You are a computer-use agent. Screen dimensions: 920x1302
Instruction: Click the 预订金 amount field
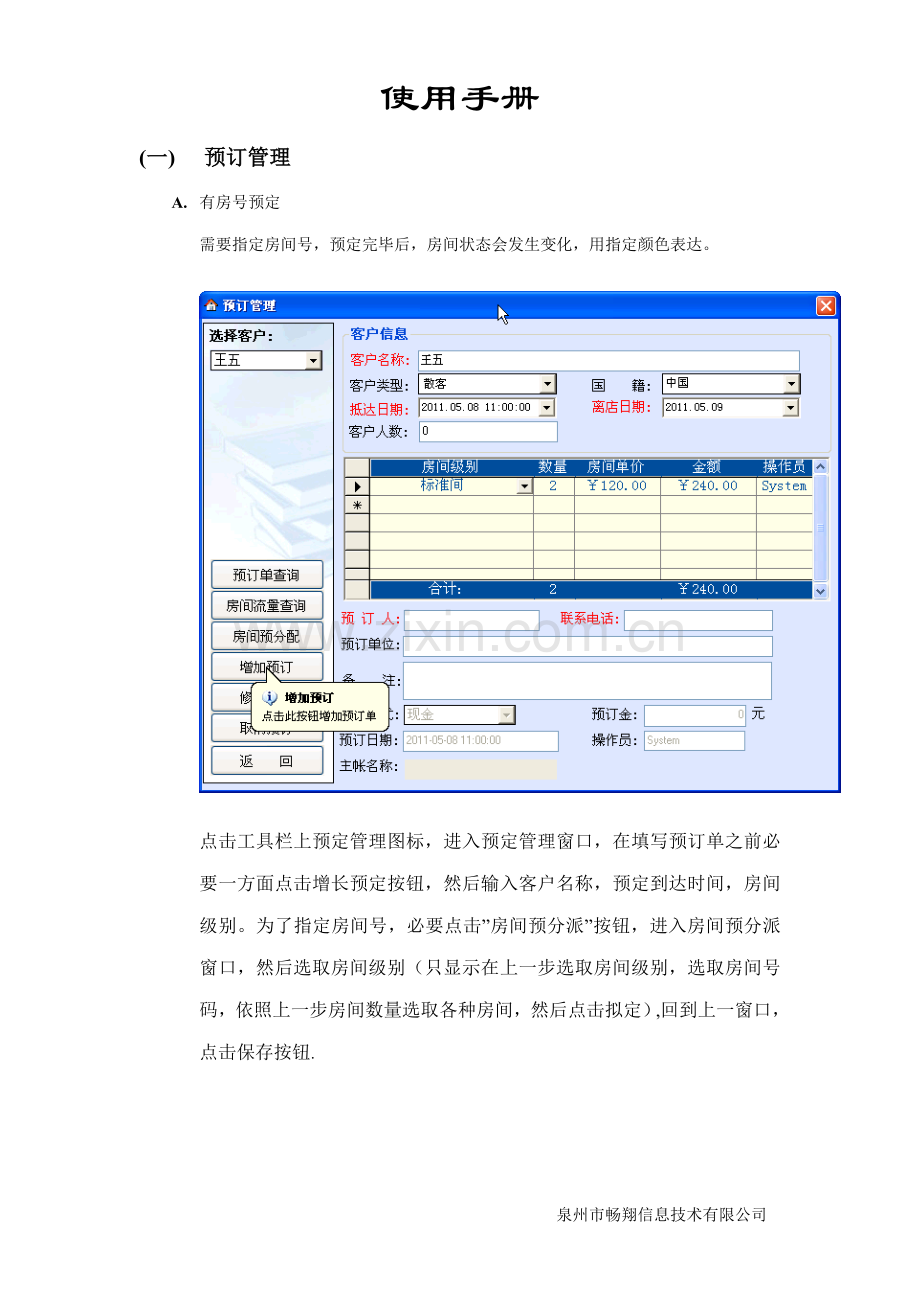click(695, 715)
